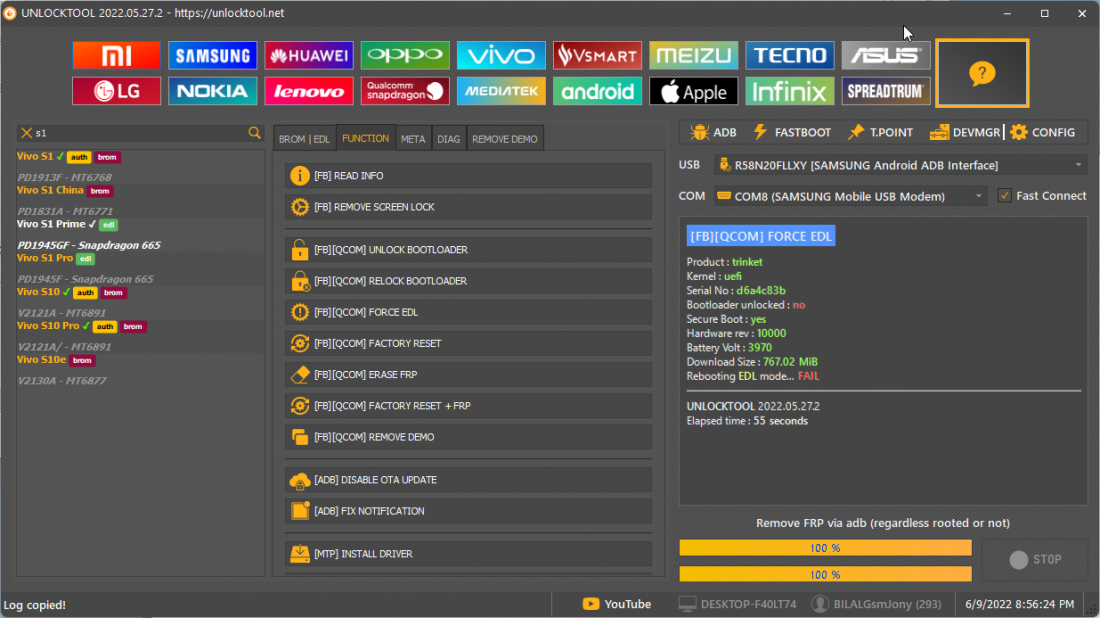This screenshot has width=1100, height=618.
Task: Select Vivo S1 China model
Action: [x=50, y=190]
